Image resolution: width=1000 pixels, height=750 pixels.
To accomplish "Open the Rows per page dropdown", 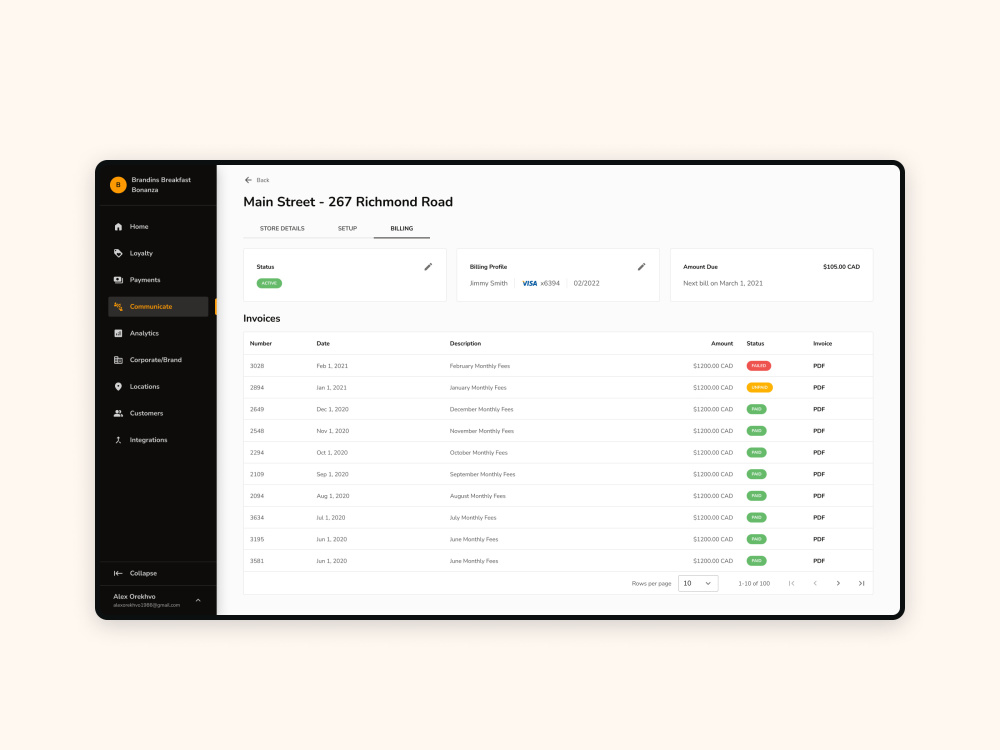I will point(698,583).
